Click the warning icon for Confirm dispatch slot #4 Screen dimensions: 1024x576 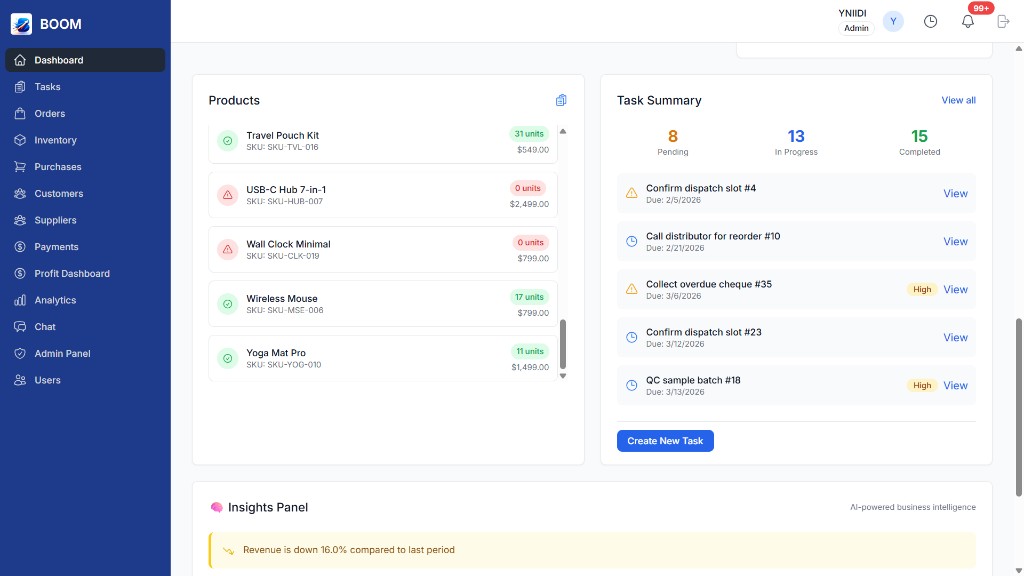pyautogui.click(x=632, y=193)
